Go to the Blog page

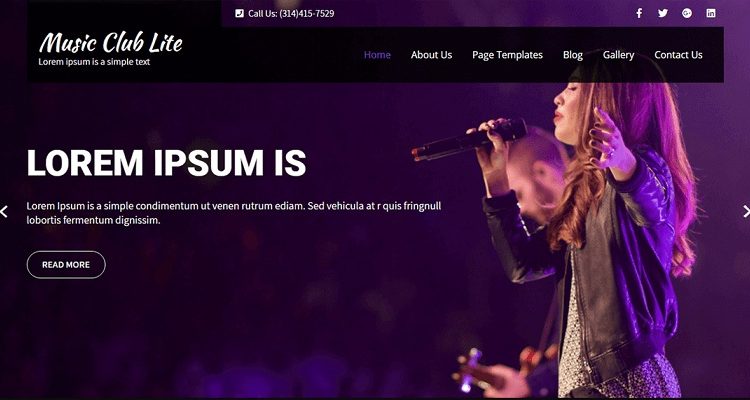click(x=573, y=55)
